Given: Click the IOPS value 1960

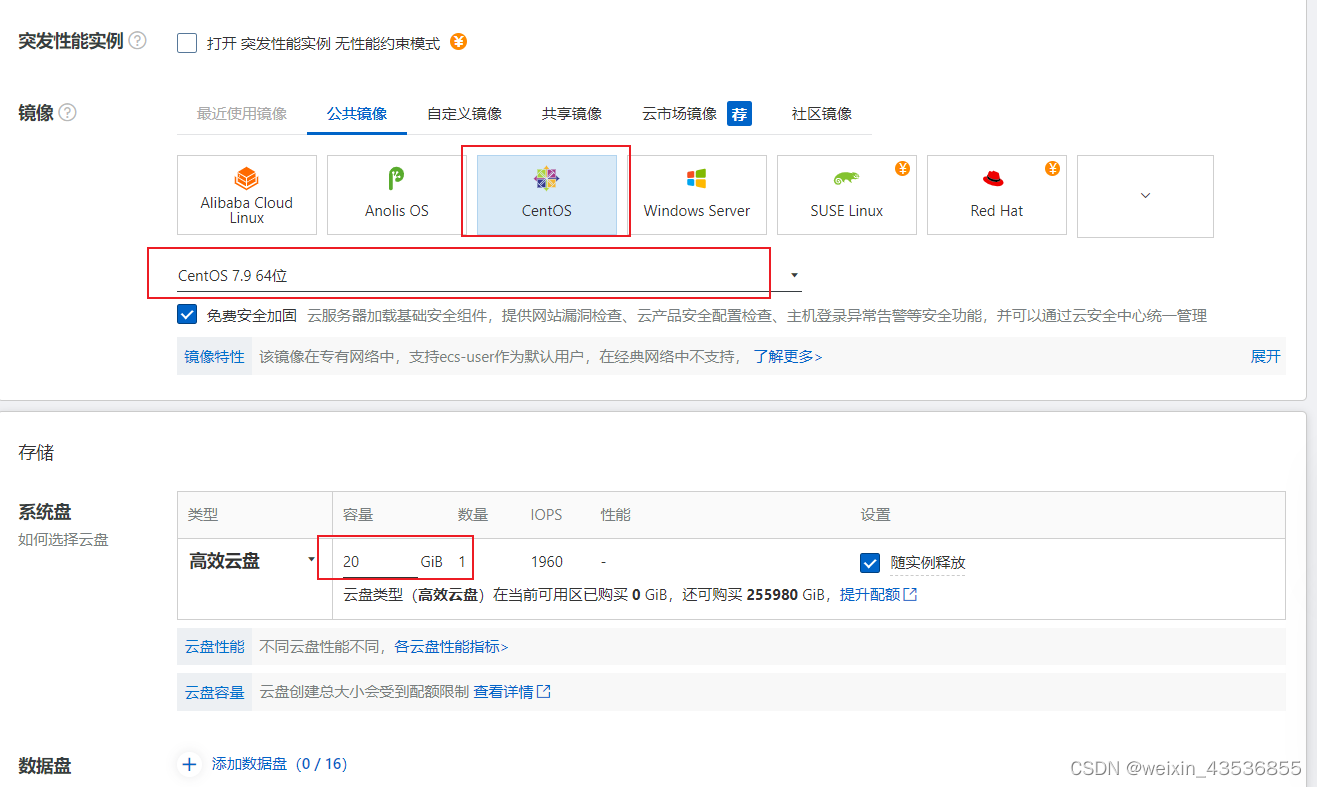Looking at the screenshot, I should tap(547, 562).
